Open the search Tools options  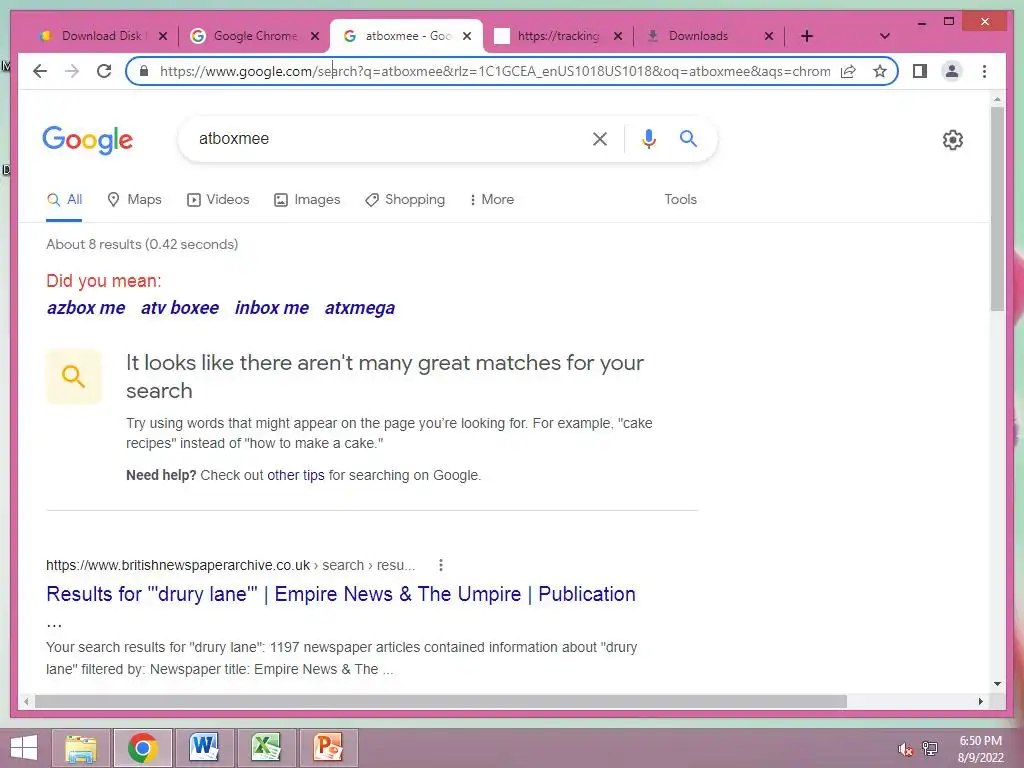pos(680,199)
